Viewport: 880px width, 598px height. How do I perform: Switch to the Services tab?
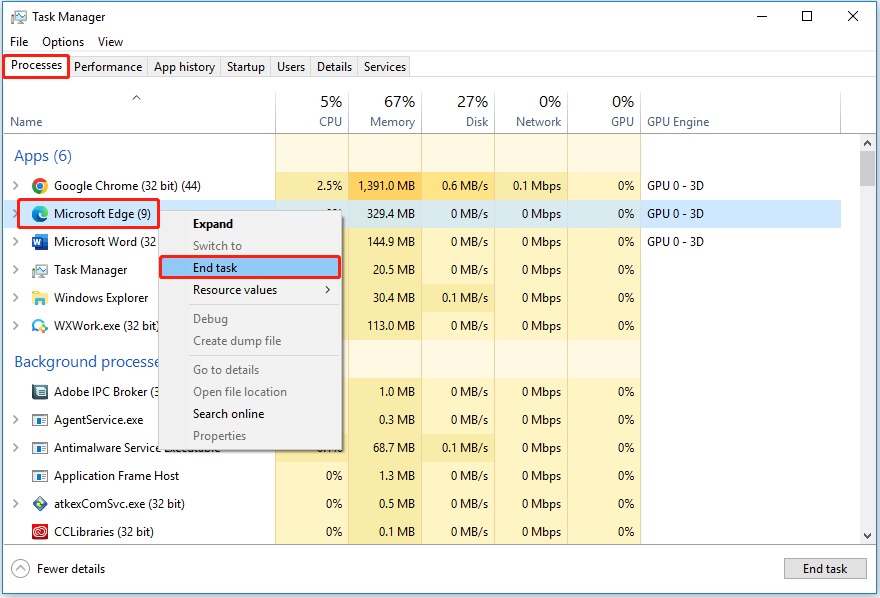pyautogui.click(x=384, y=67)
